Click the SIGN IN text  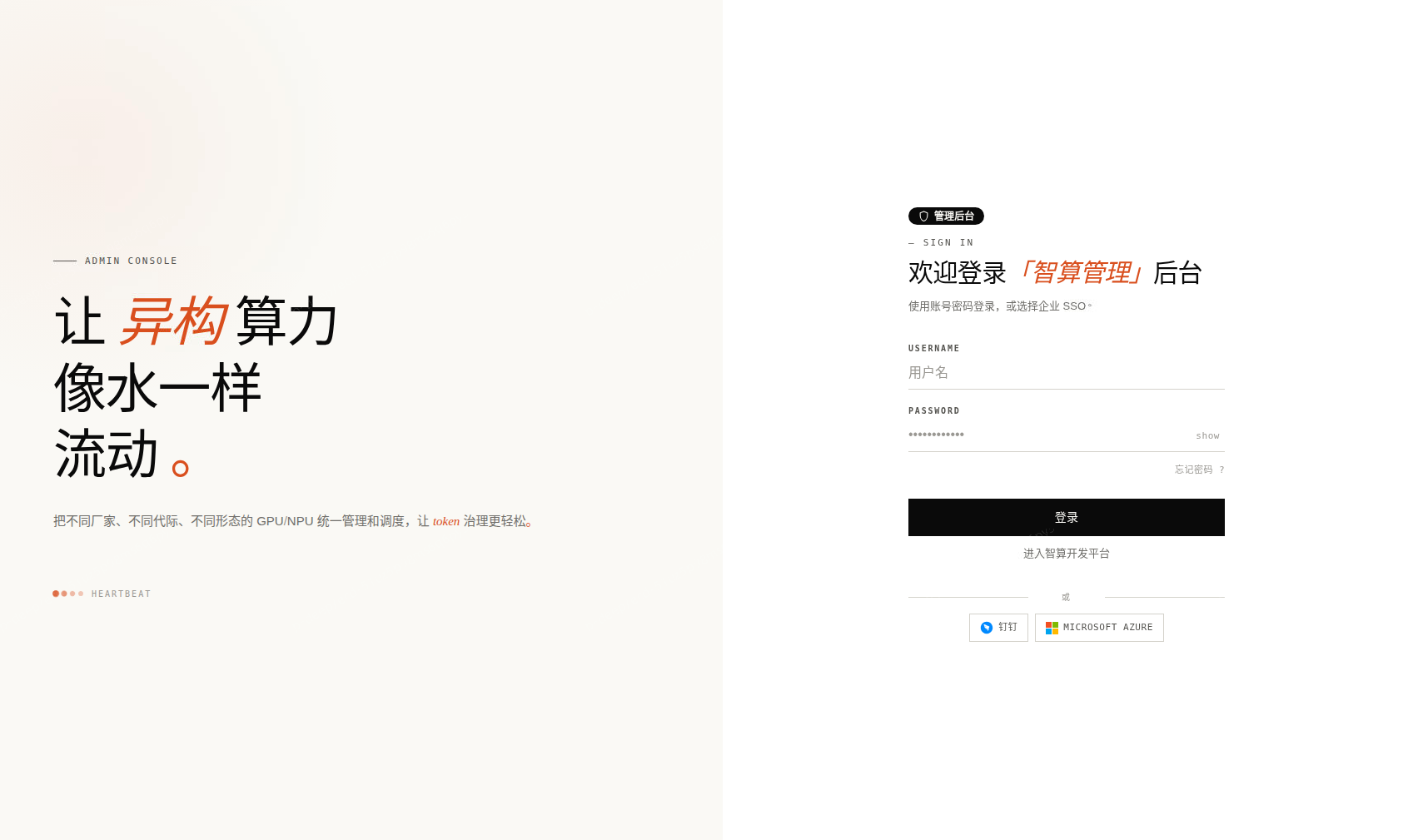948,242
